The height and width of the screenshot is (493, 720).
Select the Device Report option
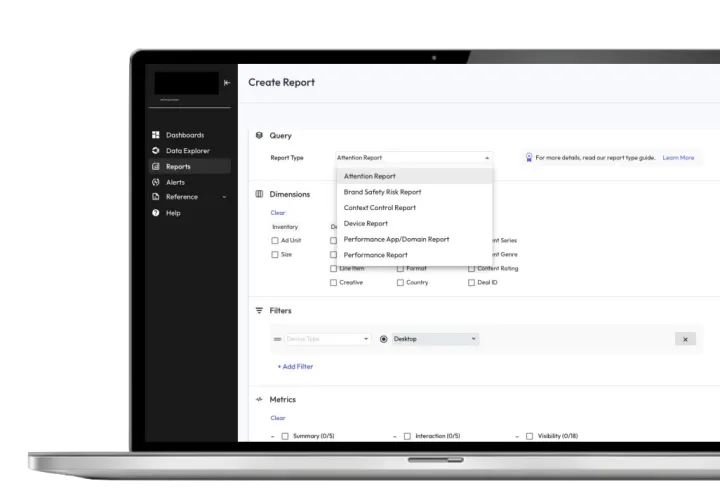pos(415,224)
